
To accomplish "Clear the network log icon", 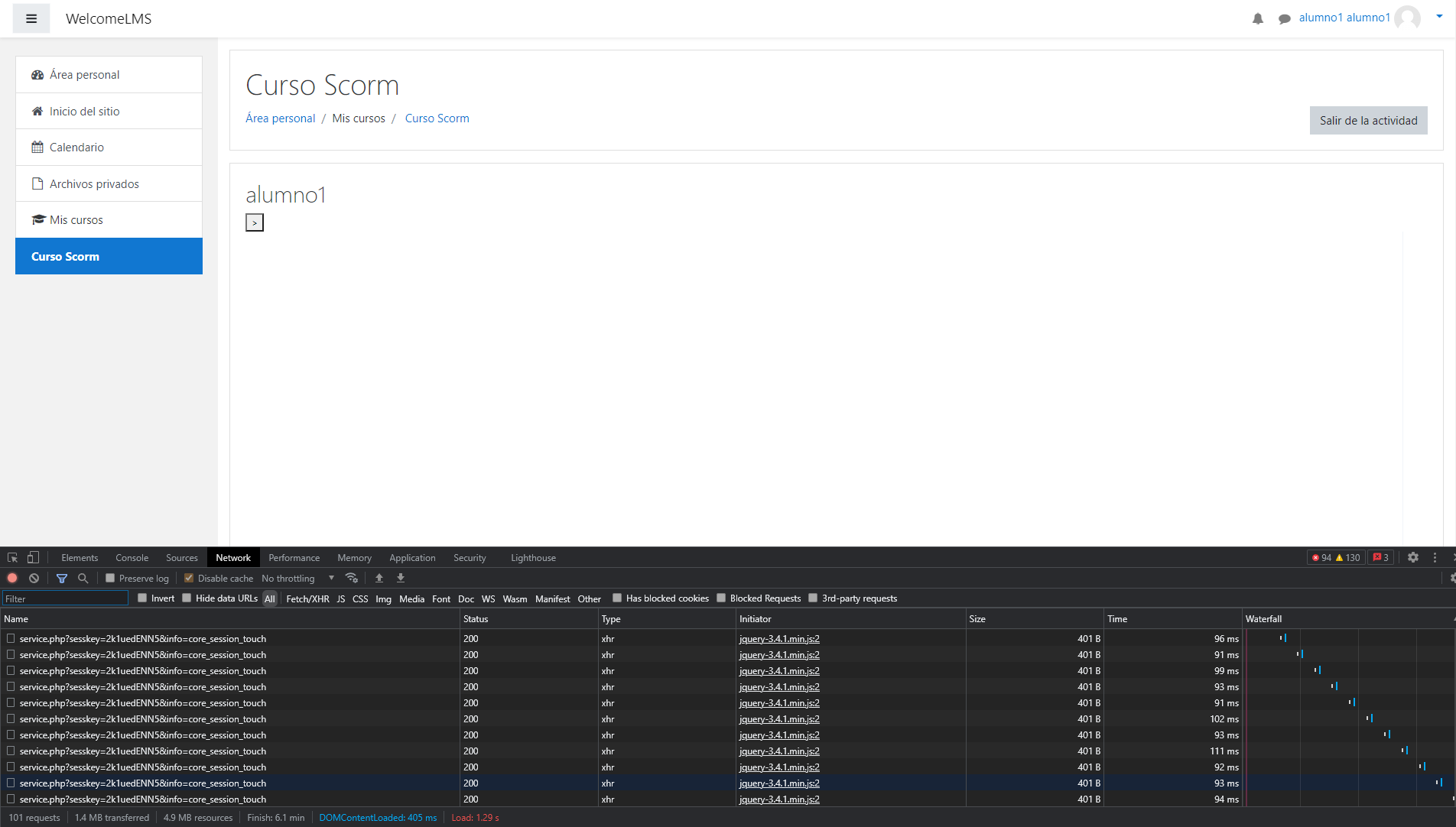I will point(34,579).
